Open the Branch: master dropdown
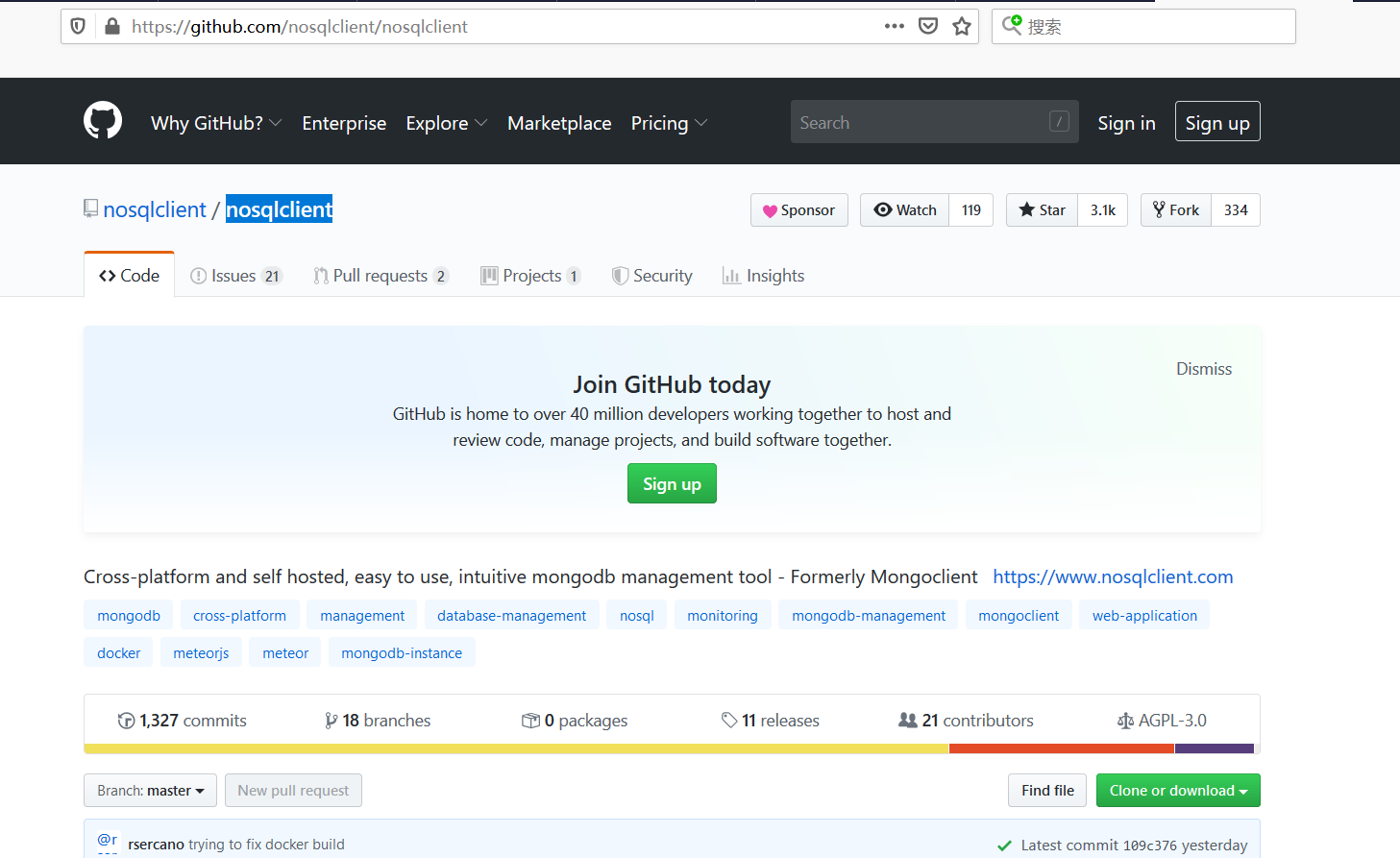The height and width of the screenshot is (858, 1400). tap(150, 791)
